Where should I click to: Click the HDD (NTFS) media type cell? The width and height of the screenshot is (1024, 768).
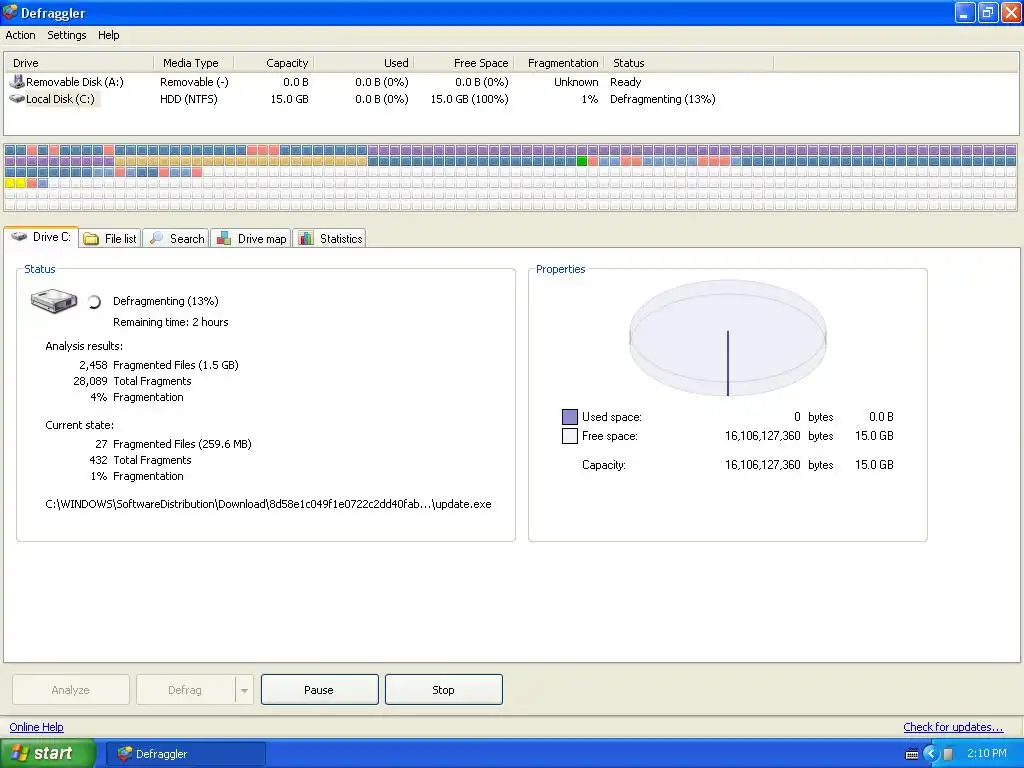coord(189,99)
